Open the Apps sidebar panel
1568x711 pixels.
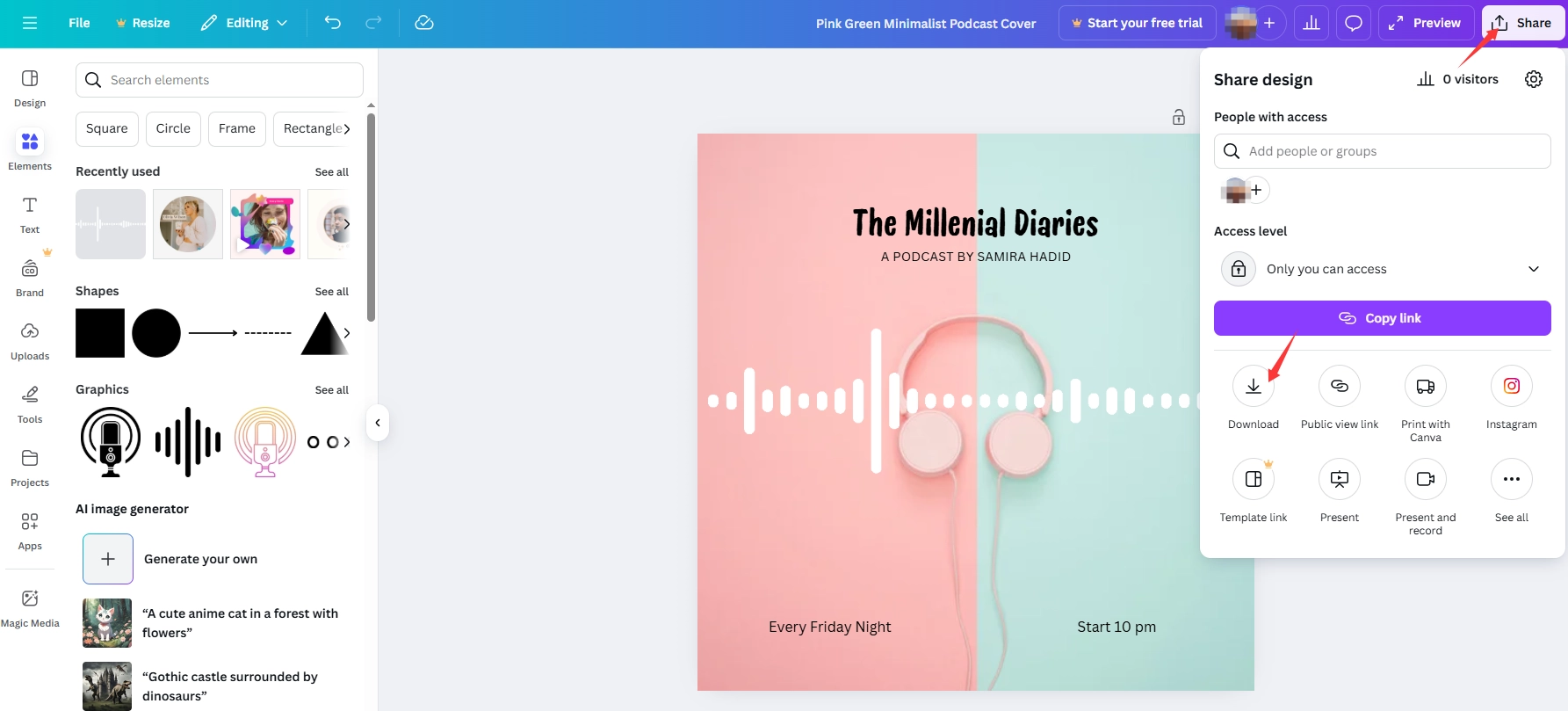[30, 531]
